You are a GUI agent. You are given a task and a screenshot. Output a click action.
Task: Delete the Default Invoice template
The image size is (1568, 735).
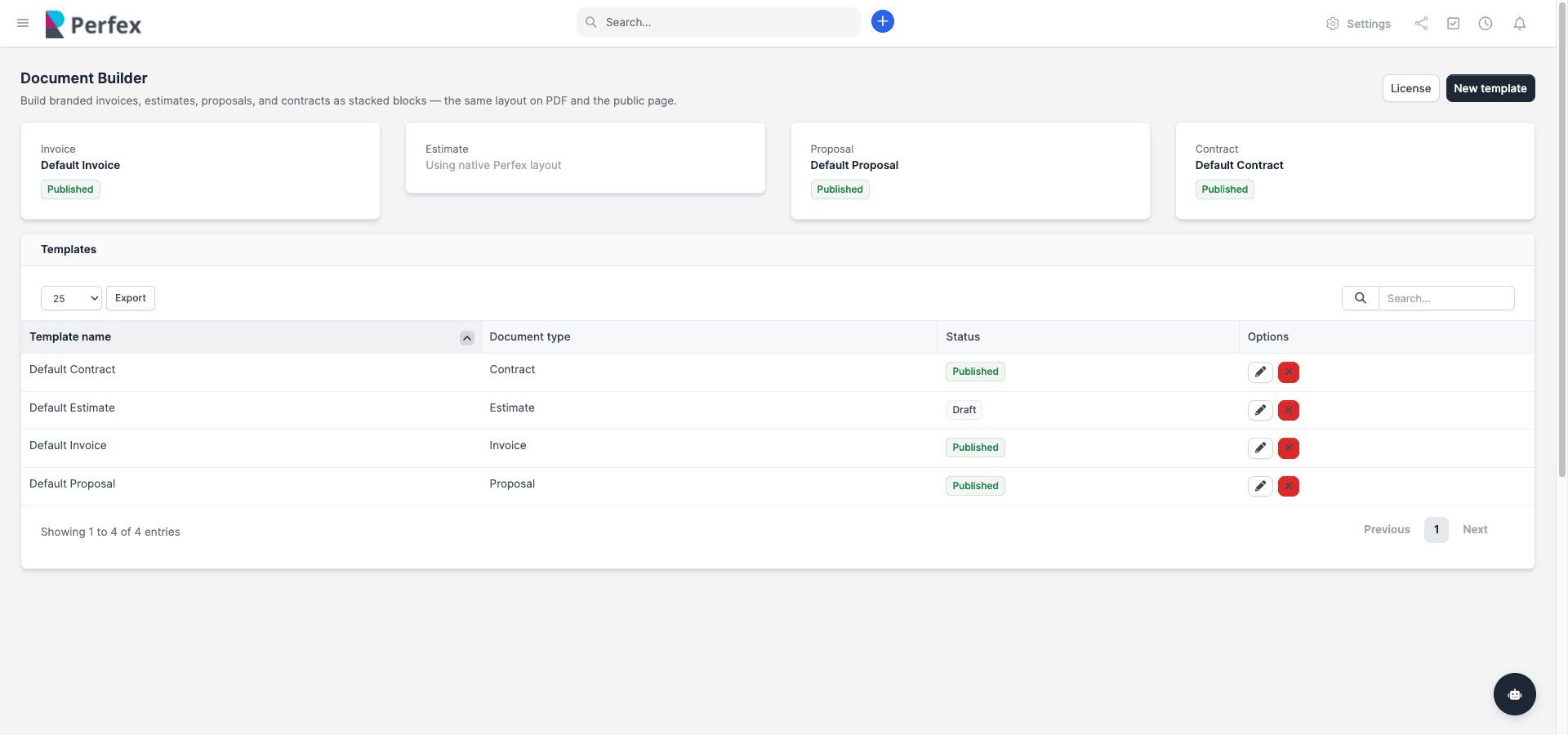tap(1289, 448)
